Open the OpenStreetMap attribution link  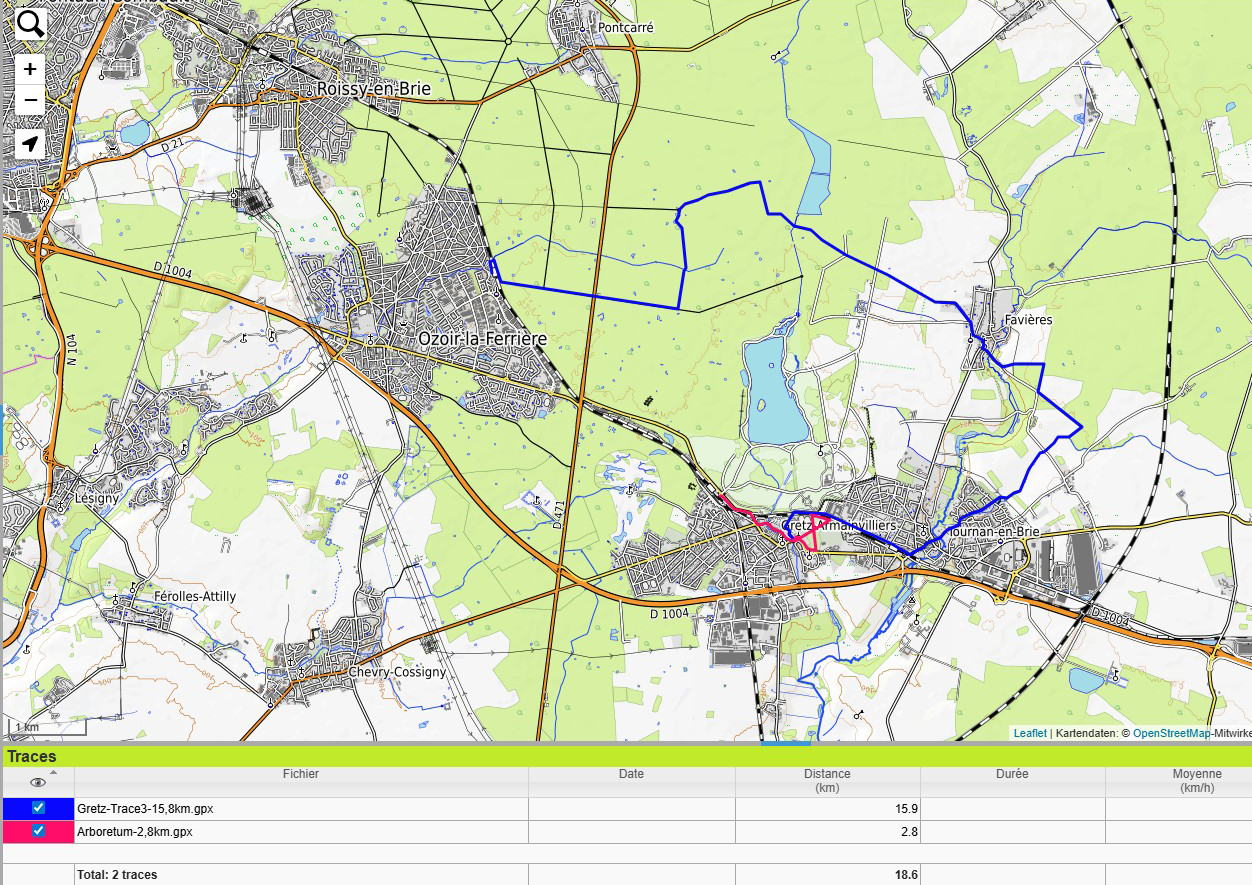1171,733
